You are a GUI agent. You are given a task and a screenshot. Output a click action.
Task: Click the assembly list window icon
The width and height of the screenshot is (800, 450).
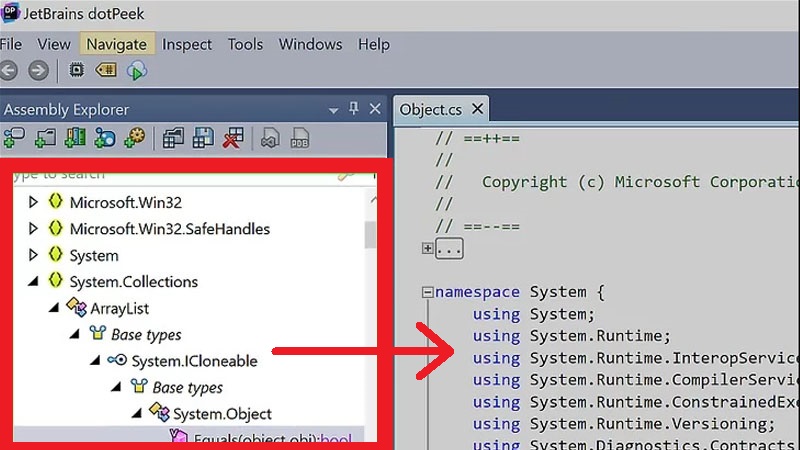[173, 138]
